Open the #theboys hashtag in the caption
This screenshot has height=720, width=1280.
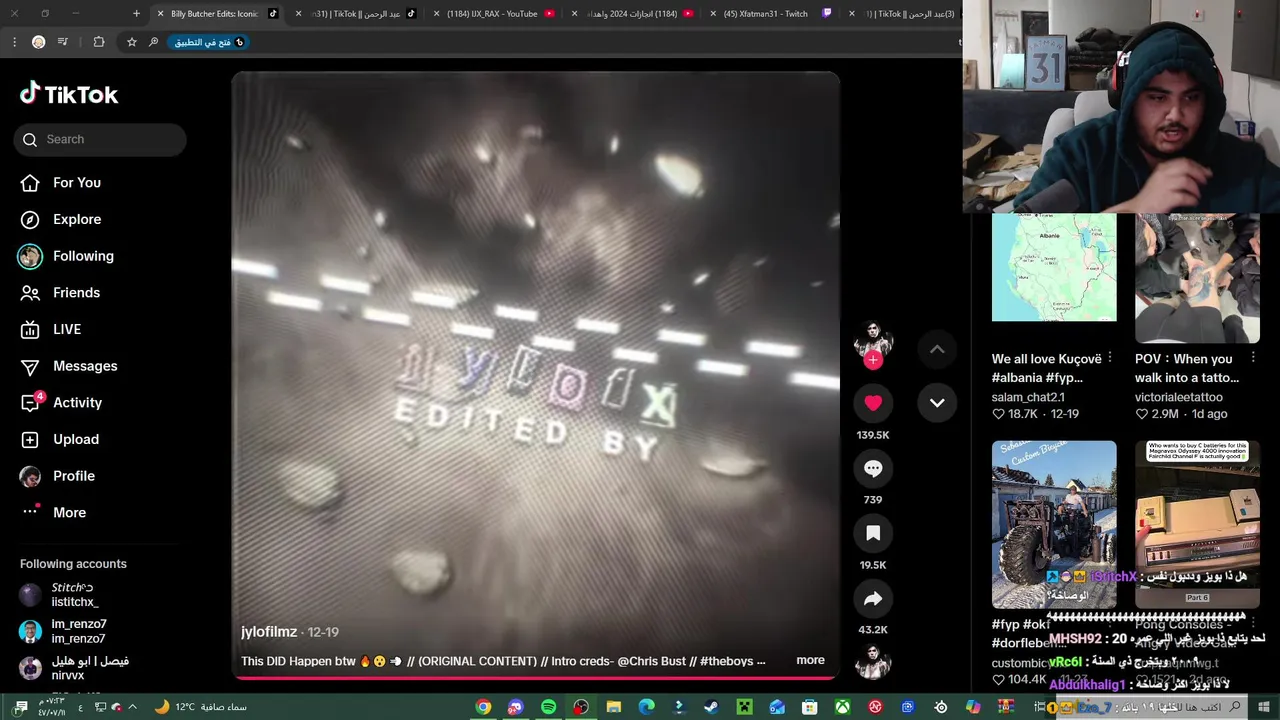[726, 661]
